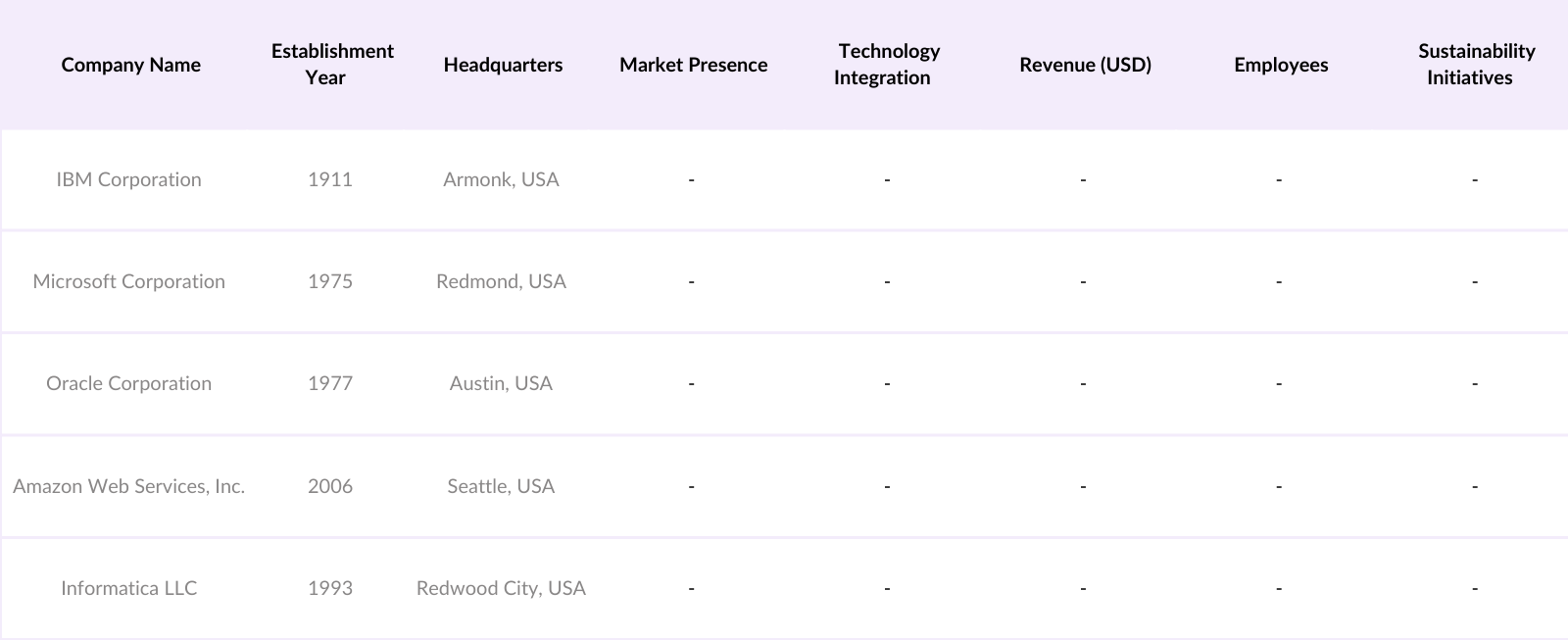This screenshot has width=1568, height=640.
Task: Click the Market Presence header
Action: [693, 65]
